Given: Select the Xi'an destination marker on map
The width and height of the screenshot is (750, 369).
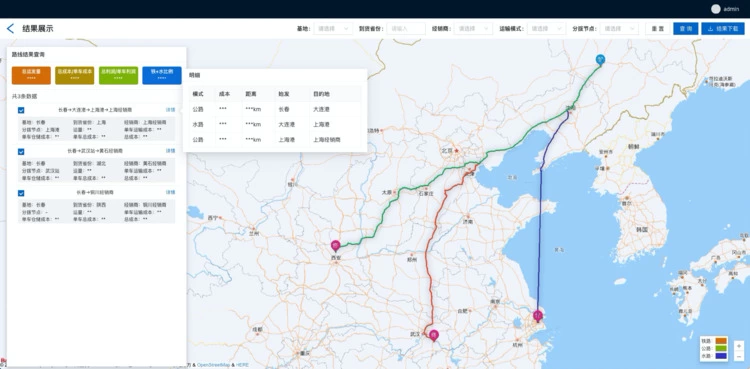Looking at the screenshot, I should click(x=335, y=246).
